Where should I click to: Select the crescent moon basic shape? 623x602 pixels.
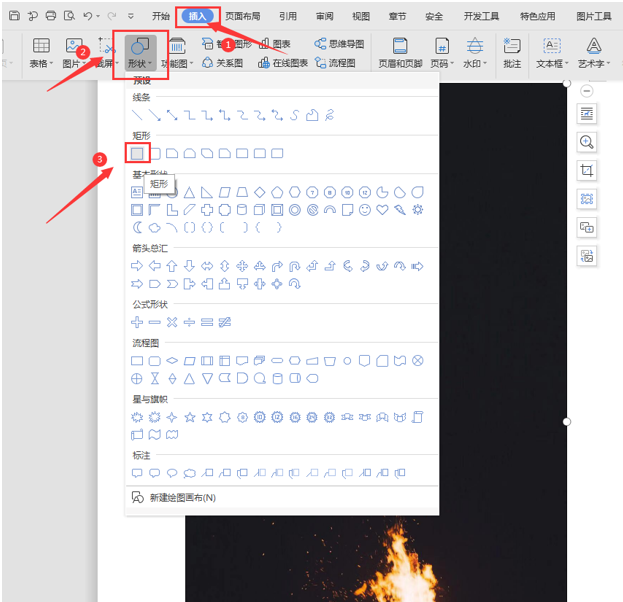tap(137, 228)
